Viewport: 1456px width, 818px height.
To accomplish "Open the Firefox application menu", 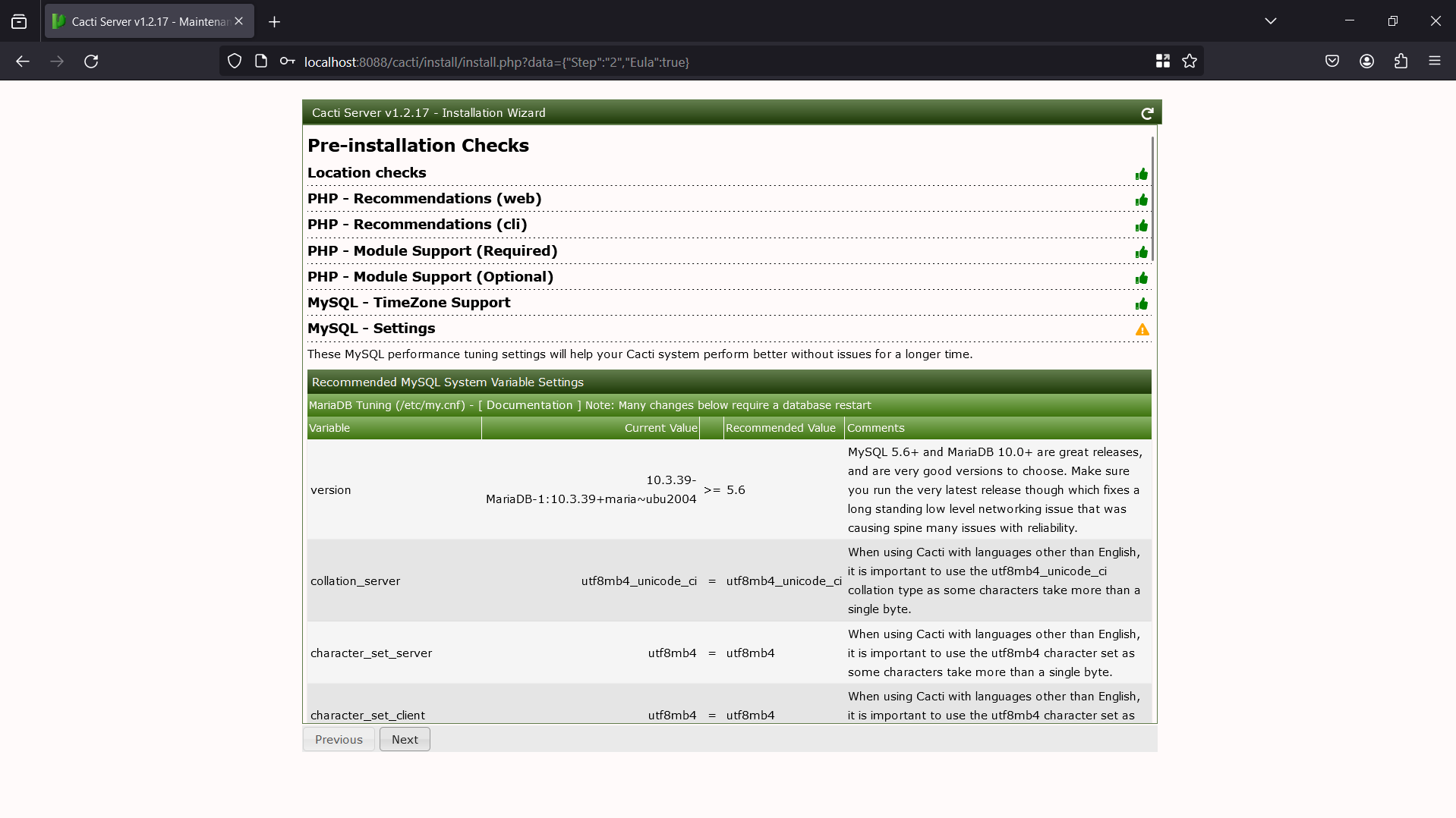I will coord(1435,61).
